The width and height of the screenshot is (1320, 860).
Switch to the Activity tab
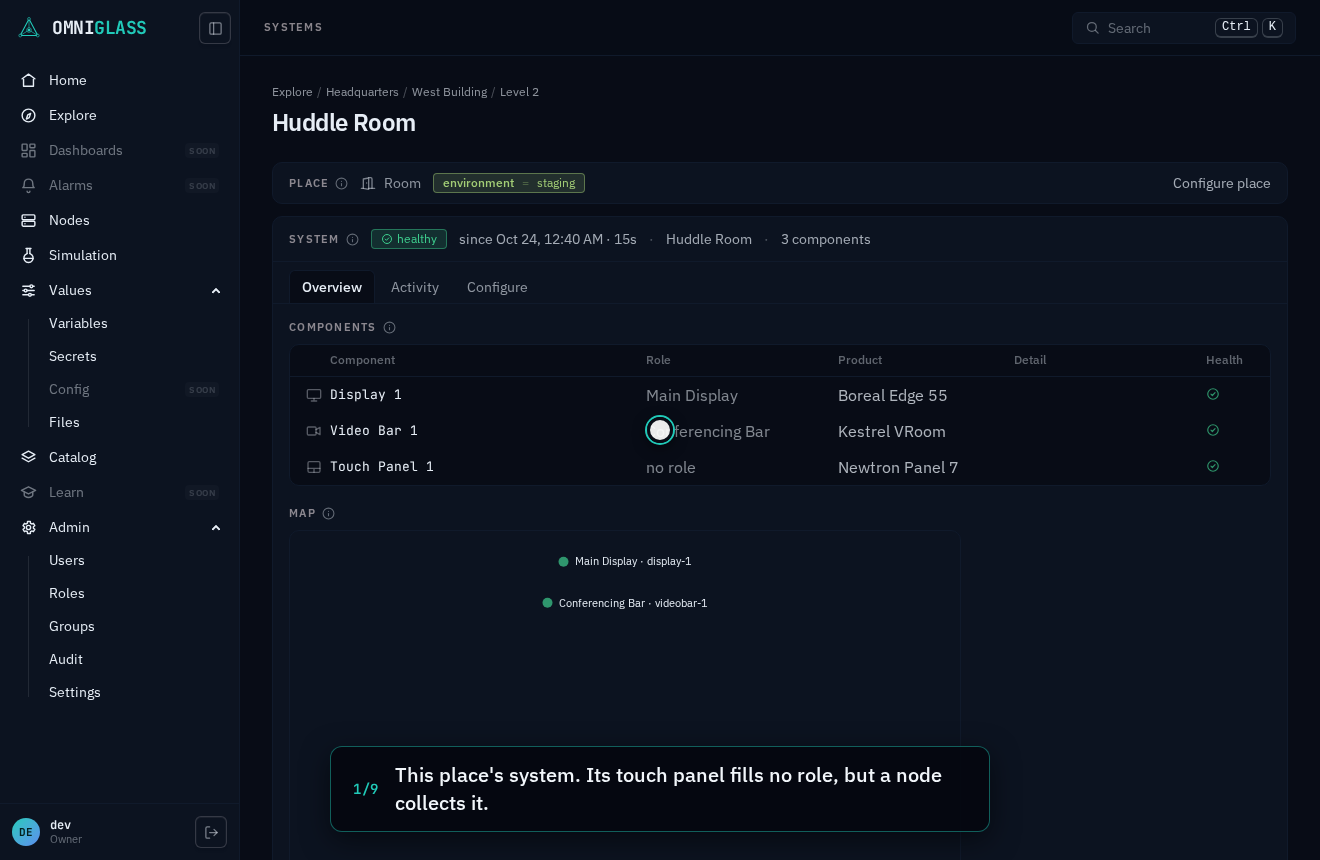click(415, 287)
